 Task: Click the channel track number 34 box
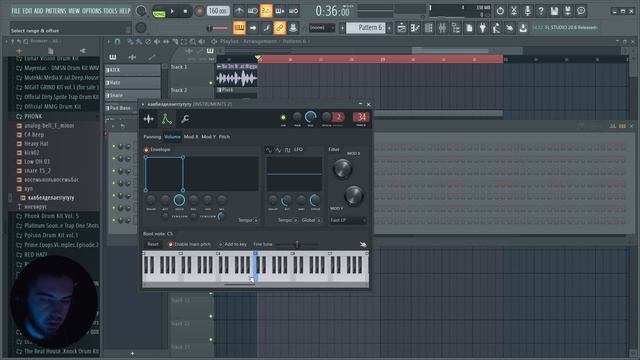361,118
